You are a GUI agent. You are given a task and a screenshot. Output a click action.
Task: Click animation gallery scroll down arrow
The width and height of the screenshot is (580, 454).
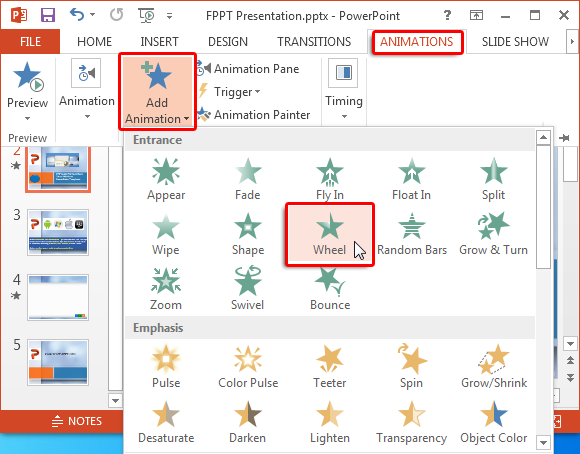click(x=543, y=443)
